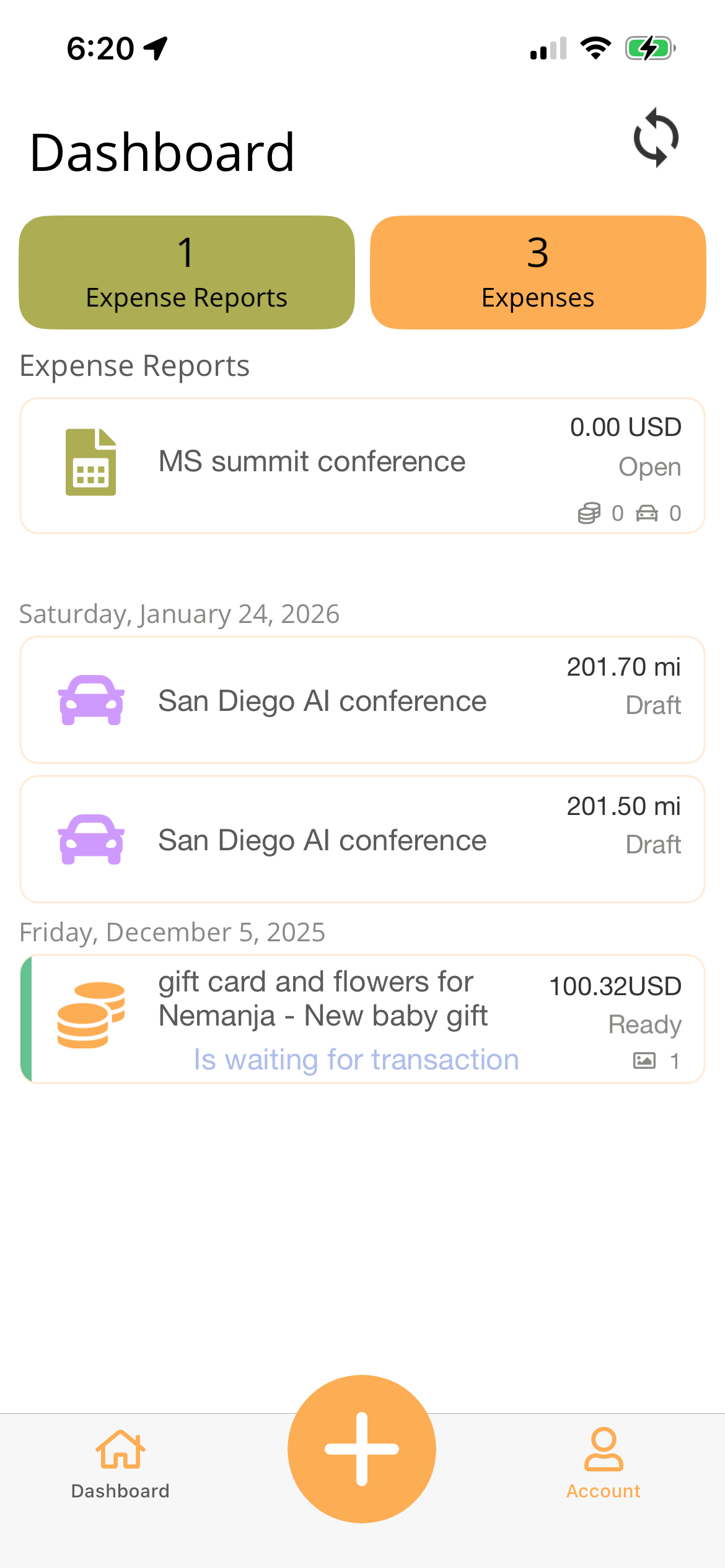The height and width of the screenshot is (1568, 725).
Task: Tap 'Is waiting for transaction' link
Action: pos(356,1060)
